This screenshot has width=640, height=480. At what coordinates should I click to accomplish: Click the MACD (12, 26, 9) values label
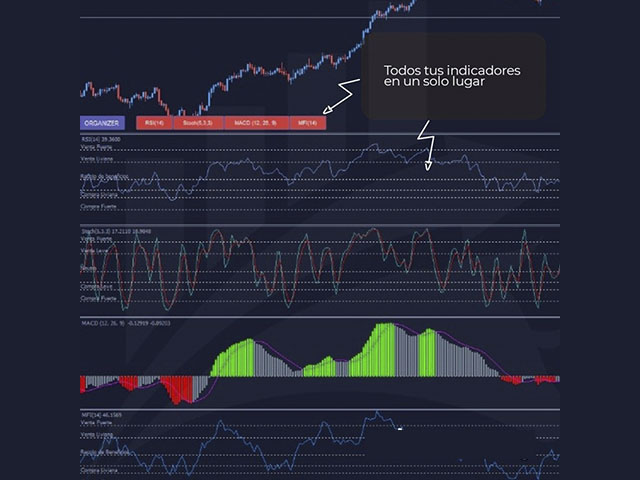coord(126,323)
